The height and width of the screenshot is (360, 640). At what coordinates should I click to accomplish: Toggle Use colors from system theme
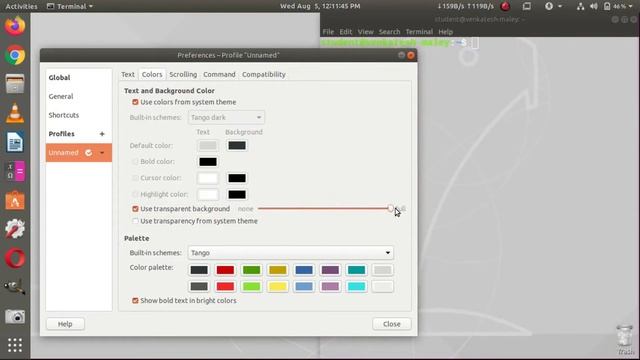[135, 102]
